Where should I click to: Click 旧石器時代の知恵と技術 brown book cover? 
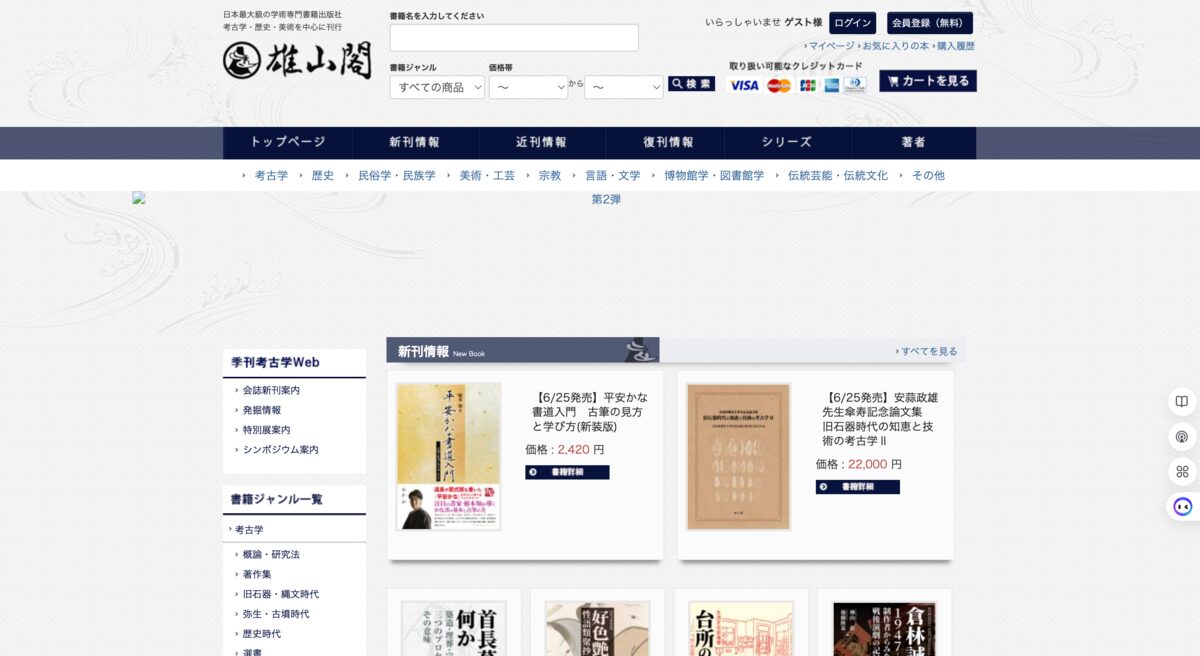[x=738, y=456]
